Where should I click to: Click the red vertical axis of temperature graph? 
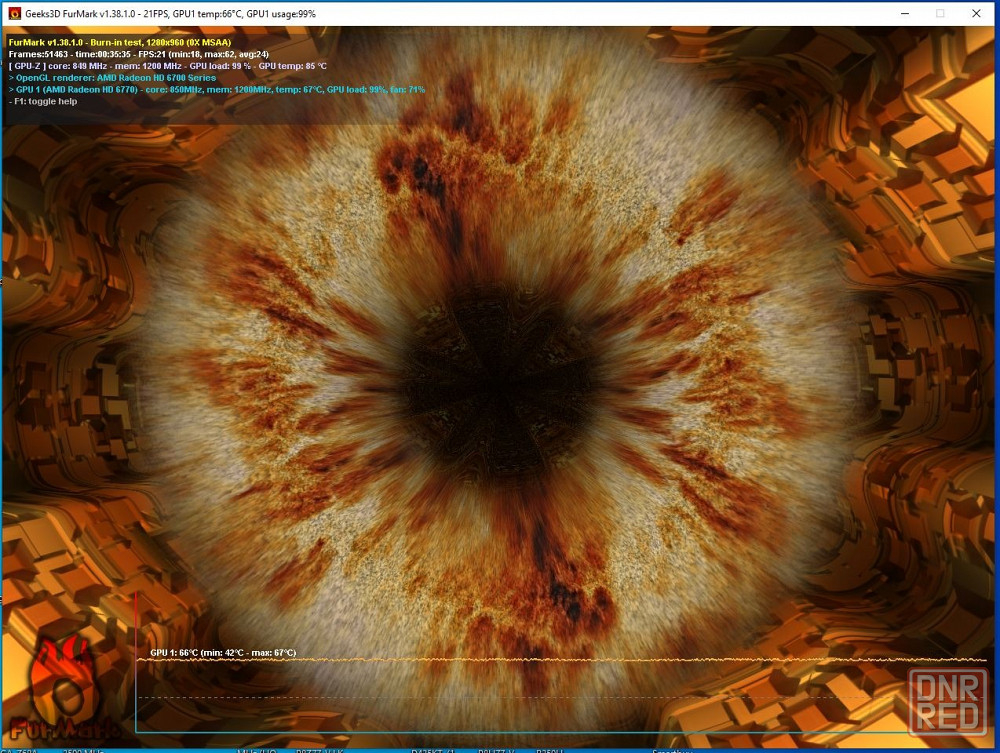(x=136, y=620)
